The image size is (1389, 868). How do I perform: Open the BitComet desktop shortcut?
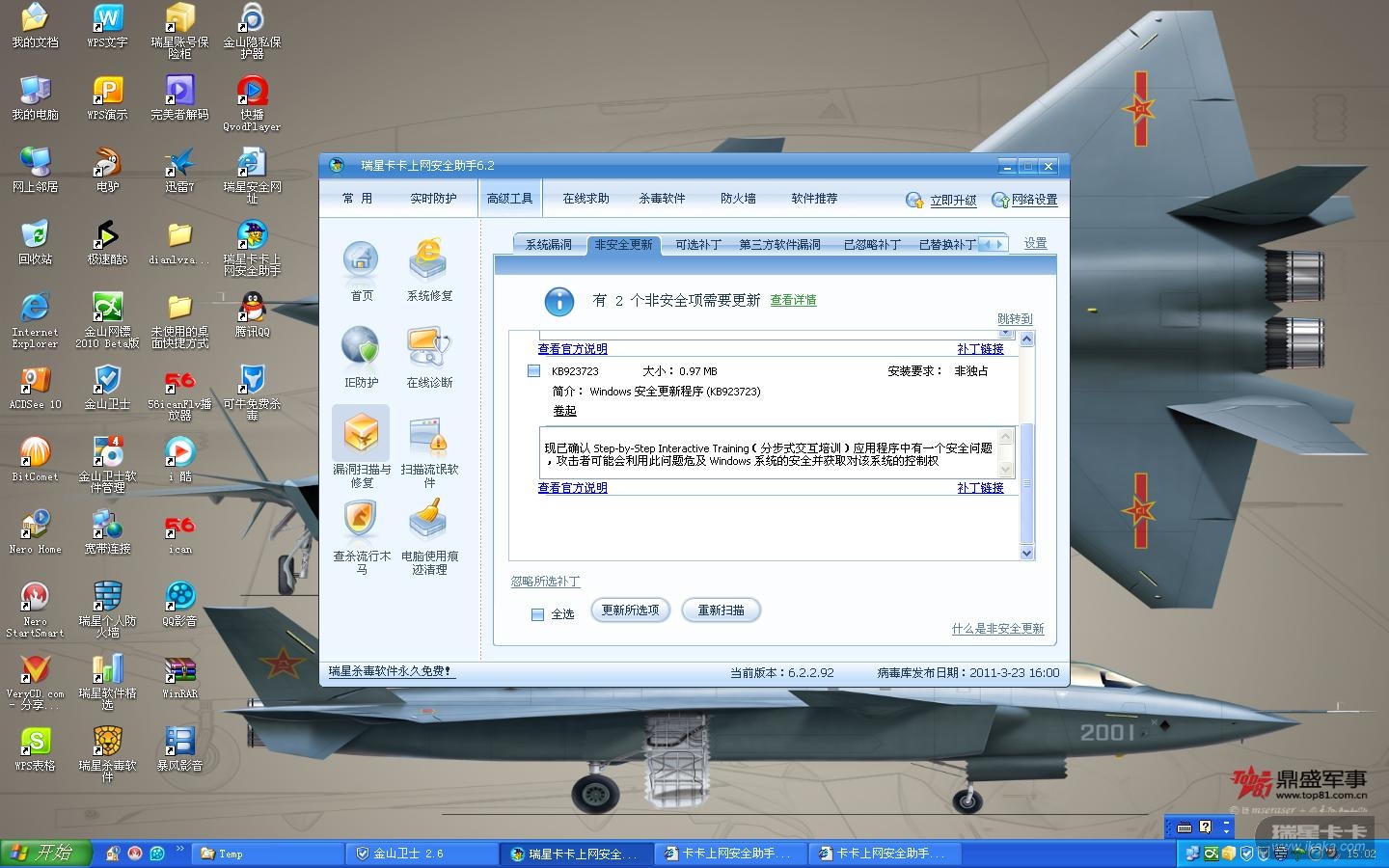pos(35,459)
